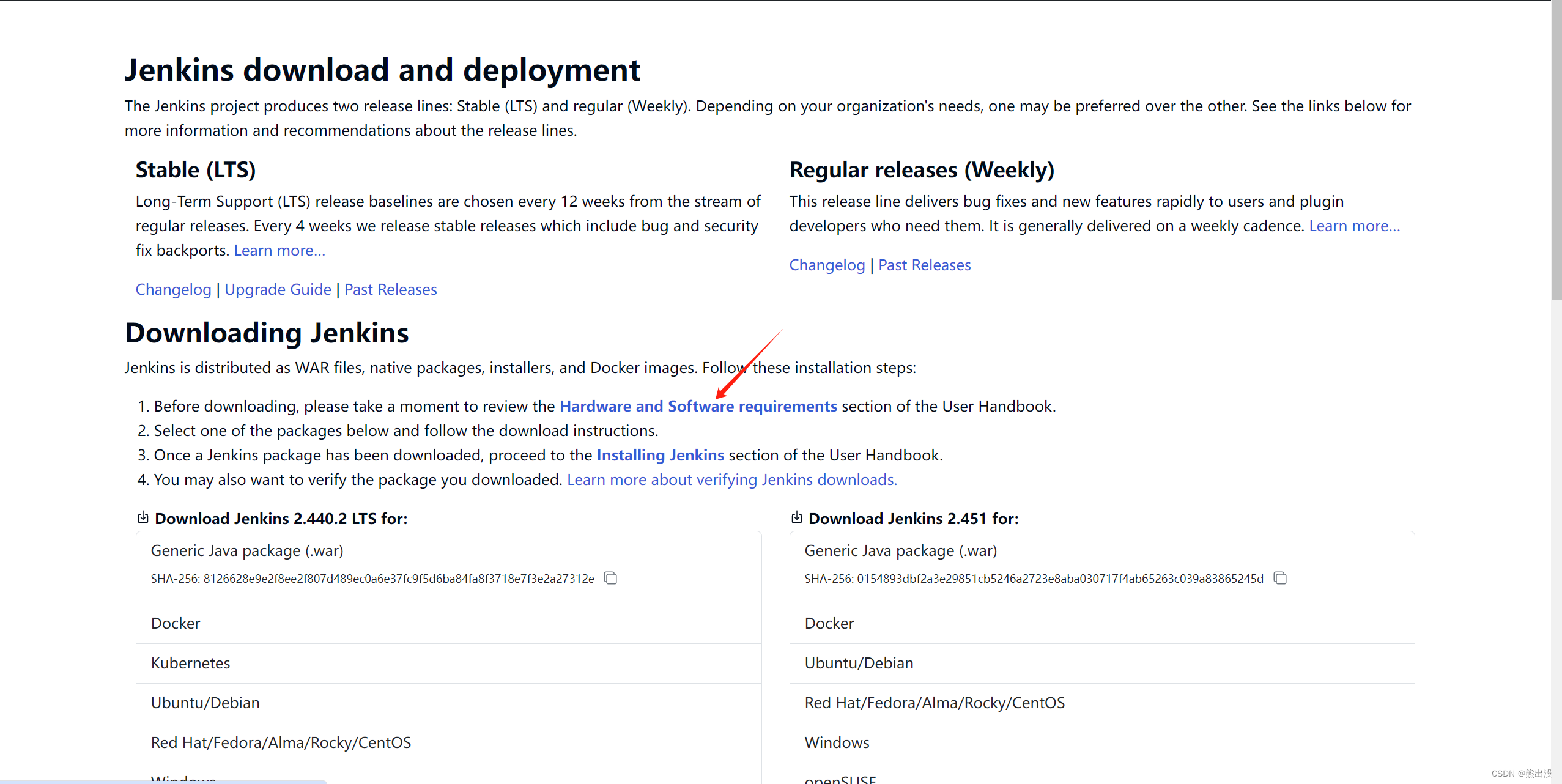Viewport: 1562px width, 784px height.
Task: Open the weekly releases Changelog
Action: 827,264
